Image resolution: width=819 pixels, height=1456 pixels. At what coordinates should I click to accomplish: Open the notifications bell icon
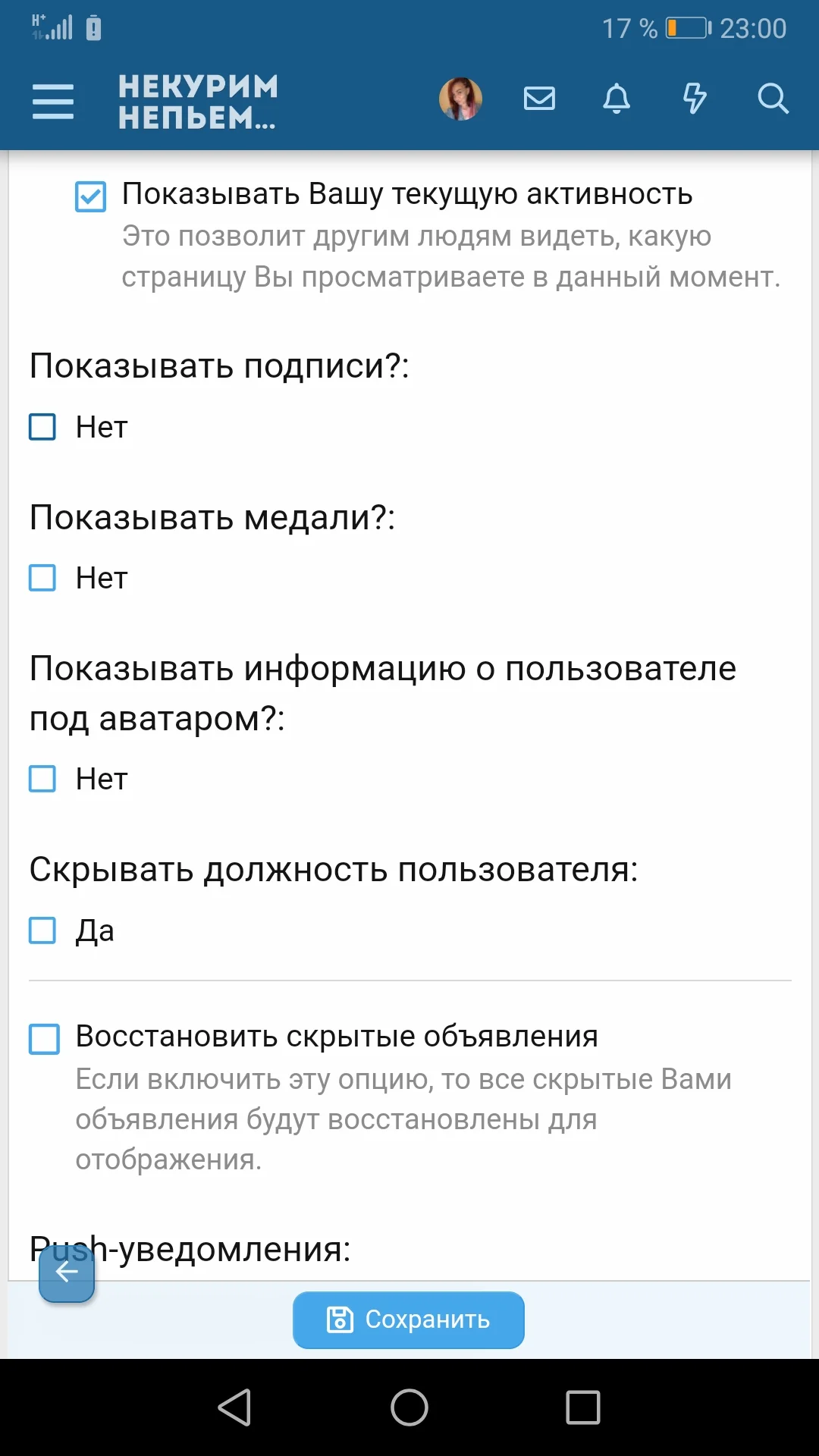click(617, 99)
